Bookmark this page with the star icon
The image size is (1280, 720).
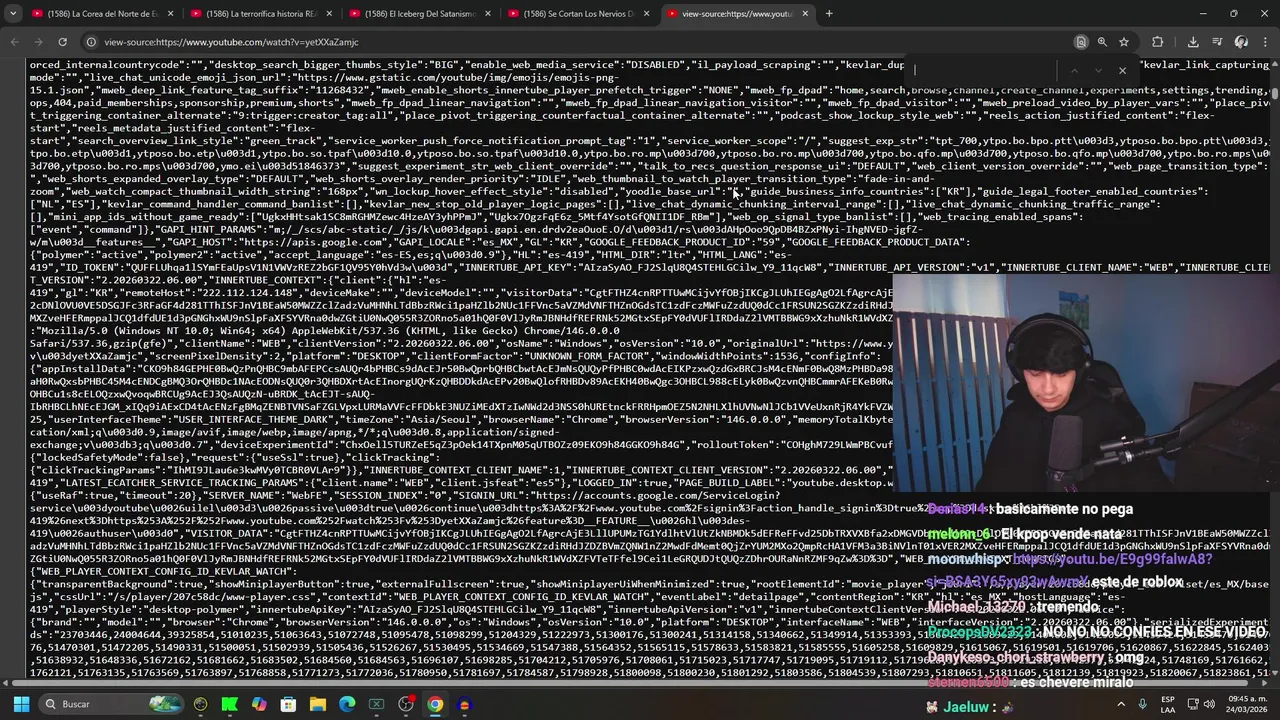tap(1124, 42)
